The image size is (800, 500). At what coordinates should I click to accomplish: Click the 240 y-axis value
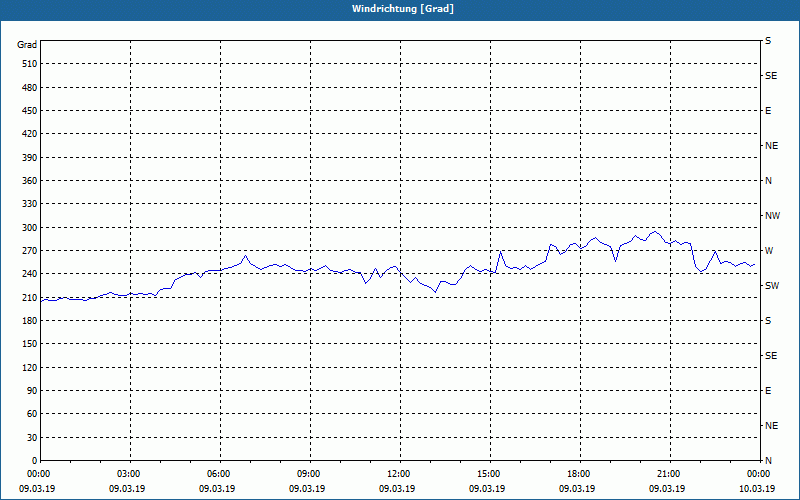click(x=30, y=274)
